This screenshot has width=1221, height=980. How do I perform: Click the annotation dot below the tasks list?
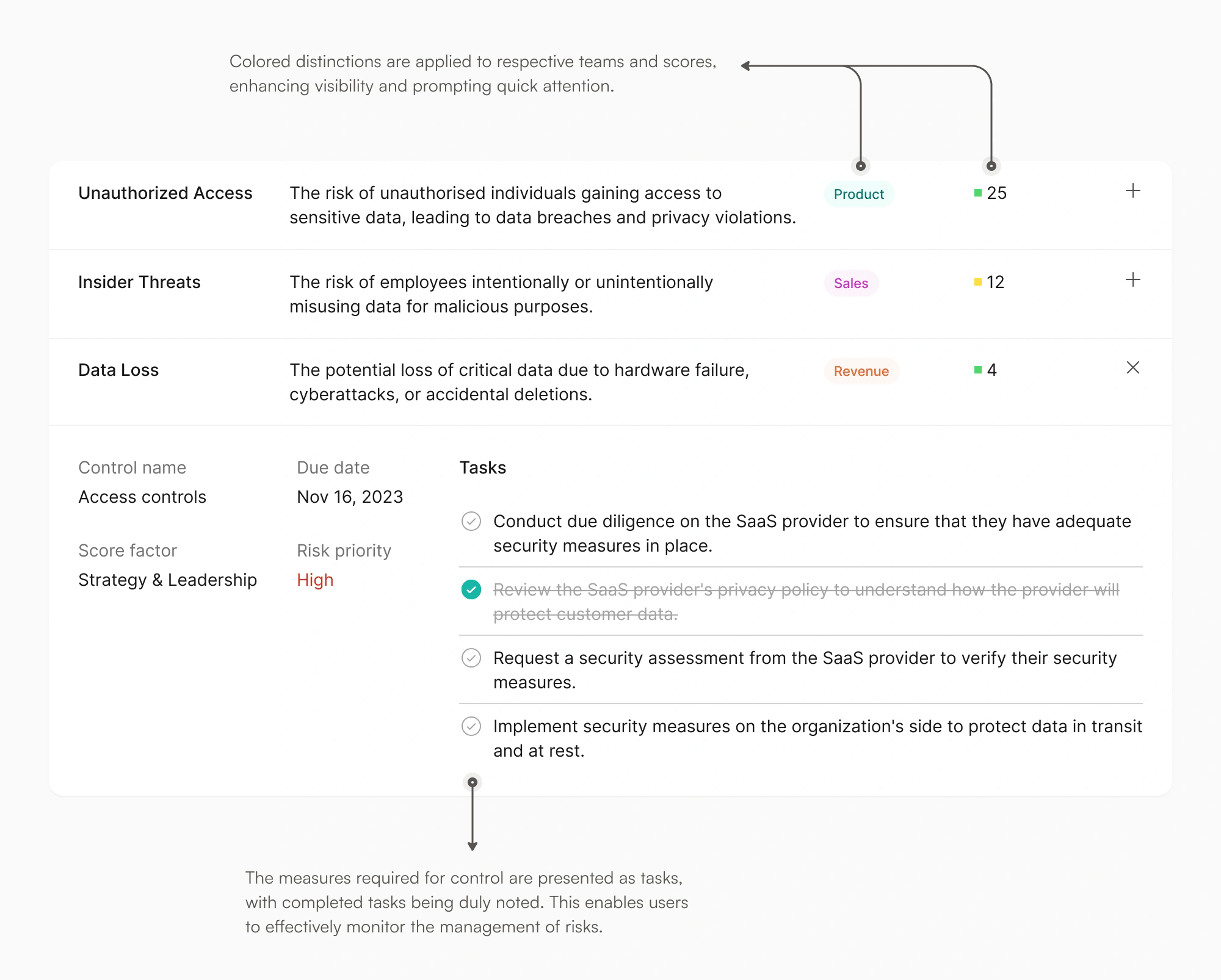(473, 782)
